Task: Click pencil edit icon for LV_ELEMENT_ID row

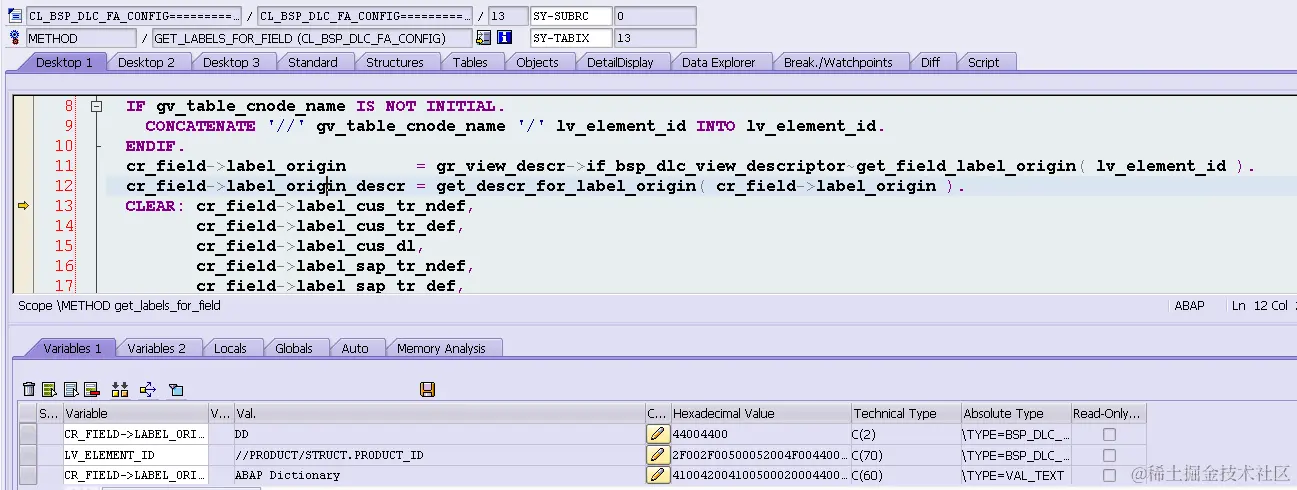Action: click(657, 454)
